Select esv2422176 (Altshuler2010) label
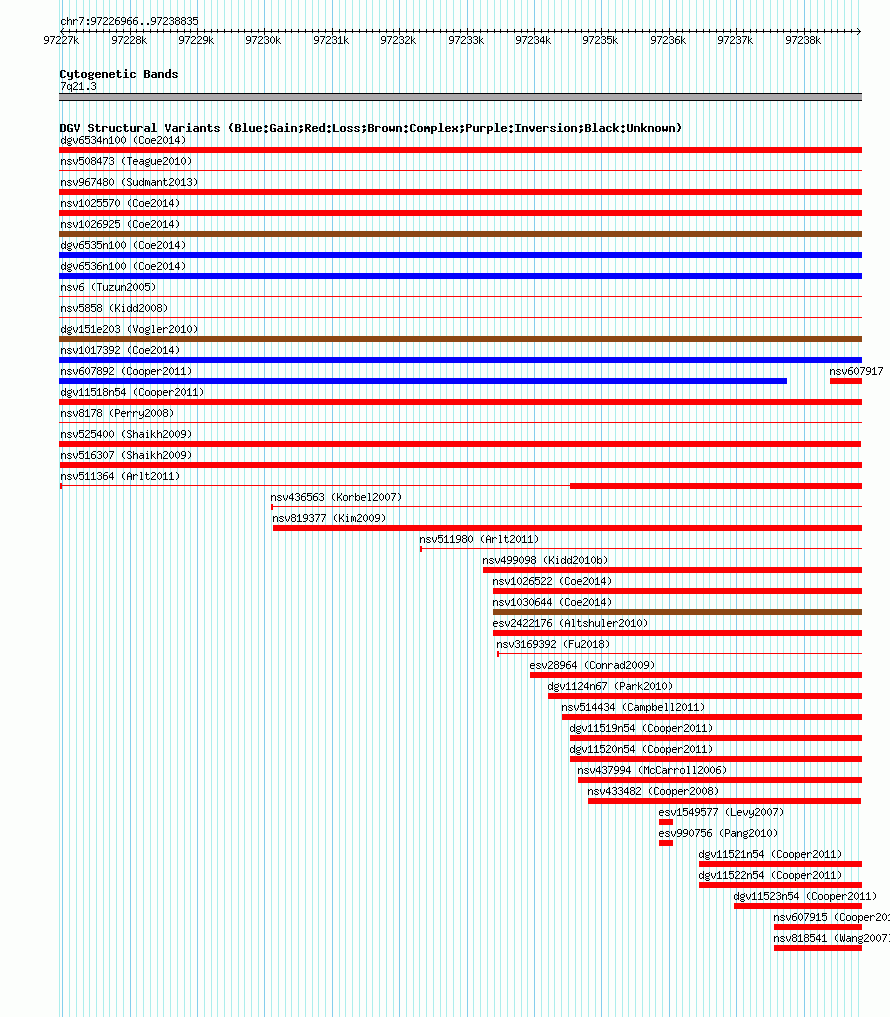 570,623
